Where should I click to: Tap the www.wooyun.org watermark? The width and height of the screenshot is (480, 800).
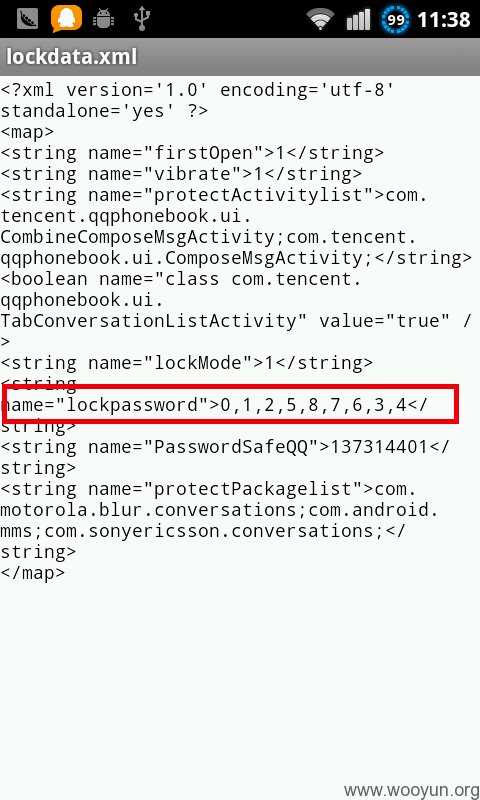click(411, 790)
